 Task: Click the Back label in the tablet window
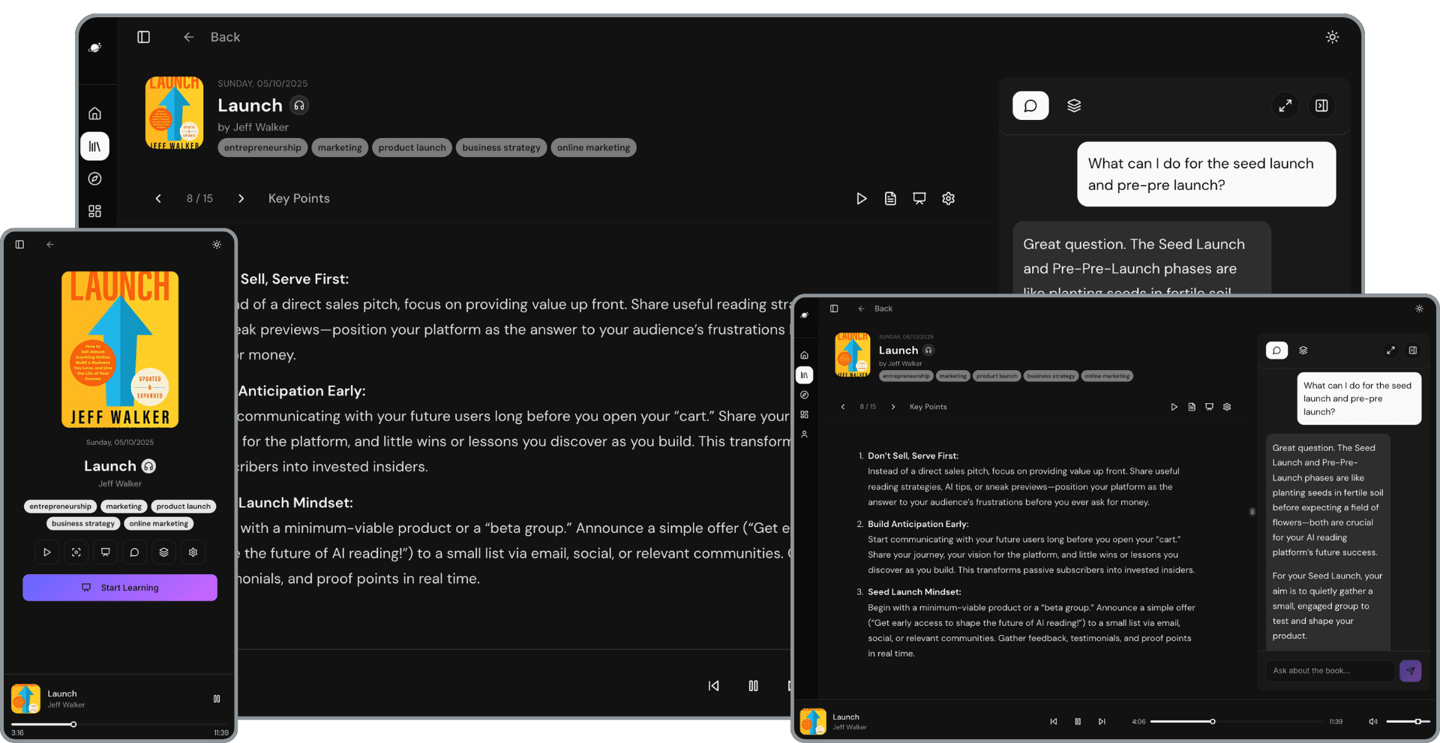(884, 309)
